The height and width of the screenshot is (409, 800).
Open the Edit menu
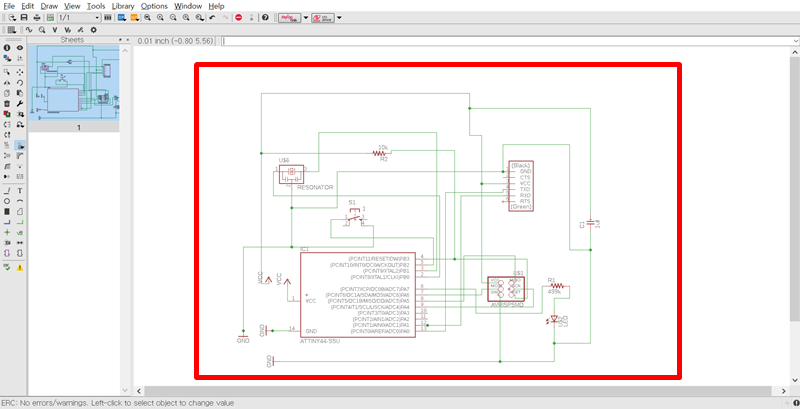(x=28, y=6)
